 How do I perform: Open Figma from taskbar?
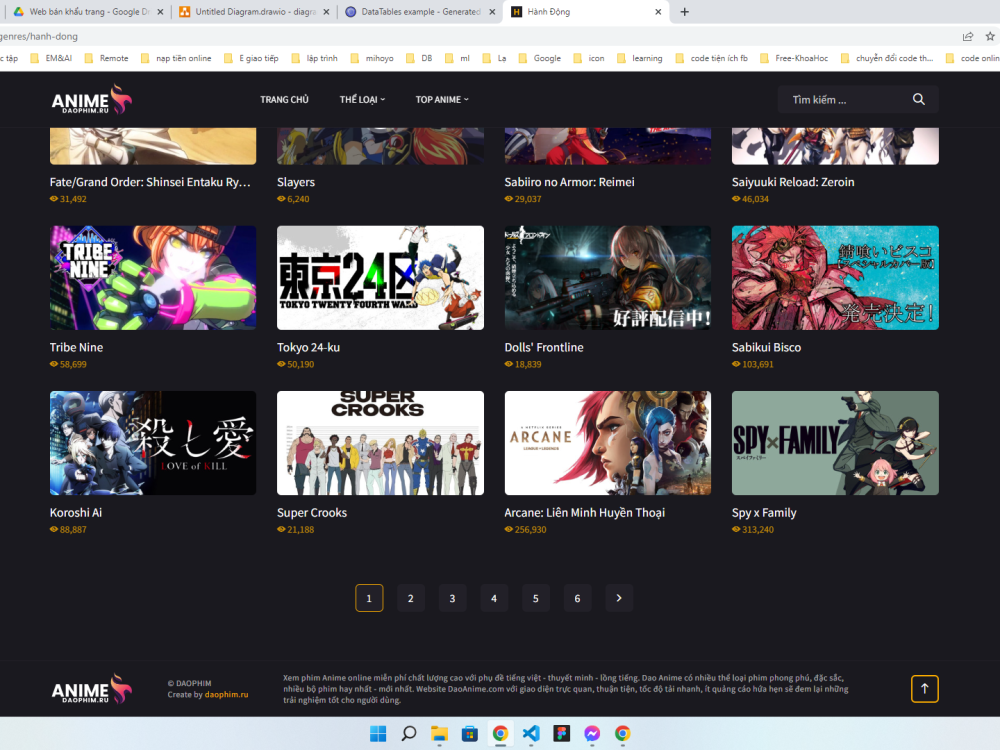(561, 733)
